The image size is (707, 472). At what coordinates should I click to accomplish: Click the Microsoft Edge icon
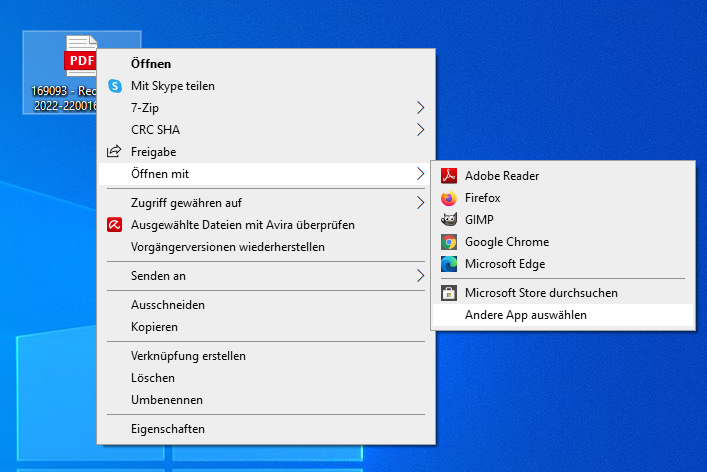click(449, 264)
